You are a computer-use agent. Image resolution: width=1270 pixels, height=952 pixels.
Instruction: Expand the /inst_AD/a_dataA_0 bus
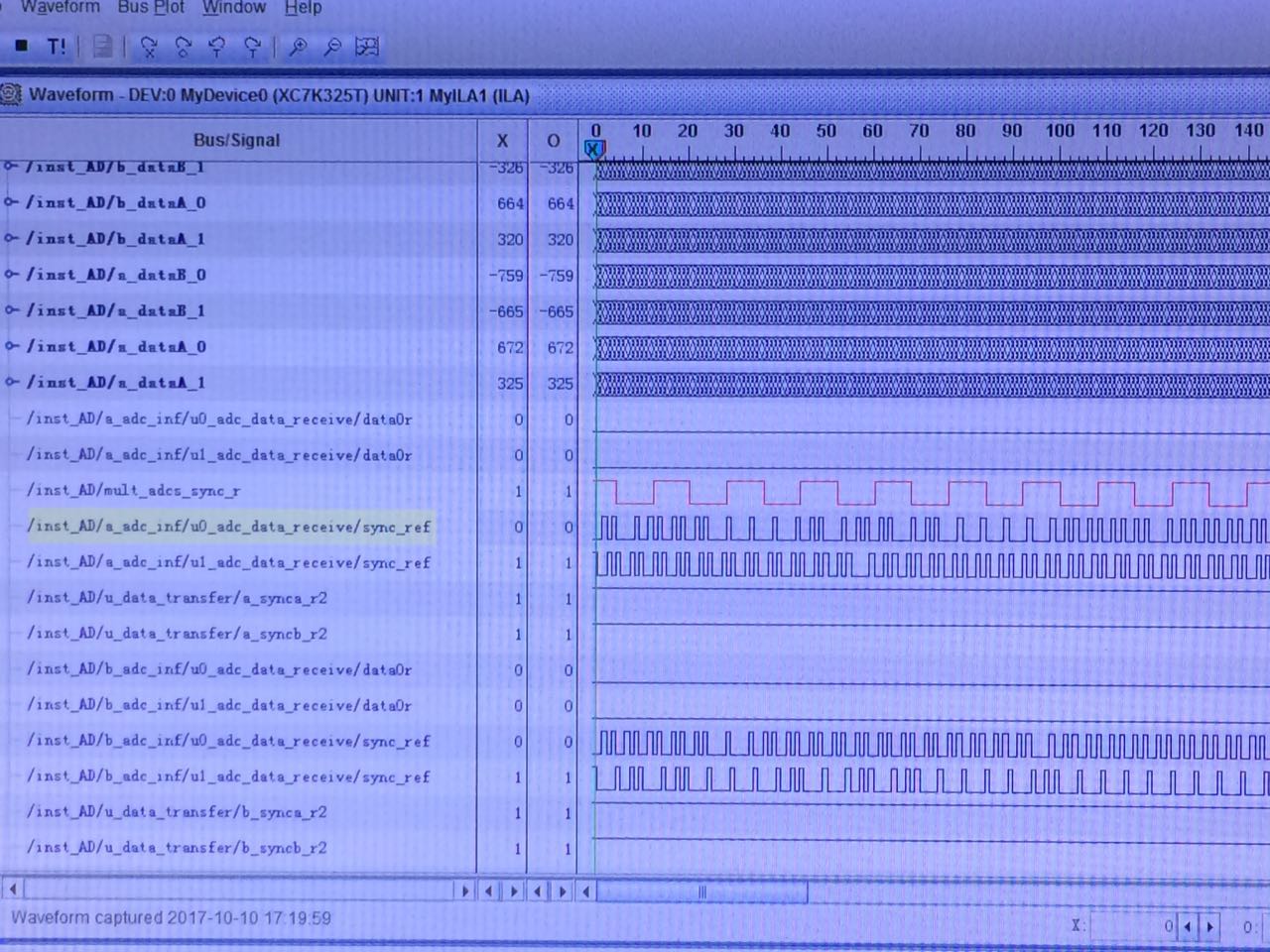click(x=11, y=345)
